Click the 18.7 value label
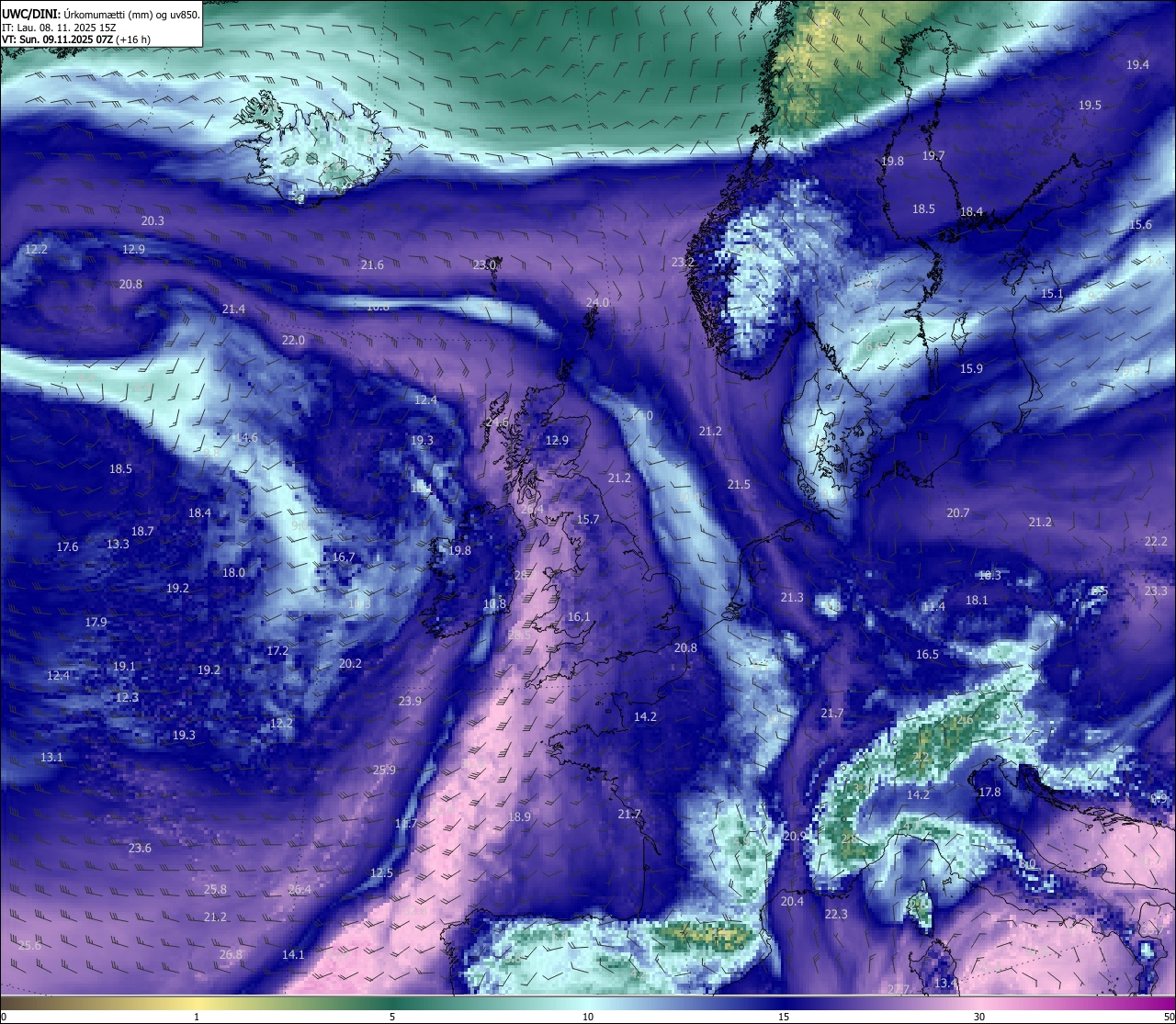 [142, 532]
